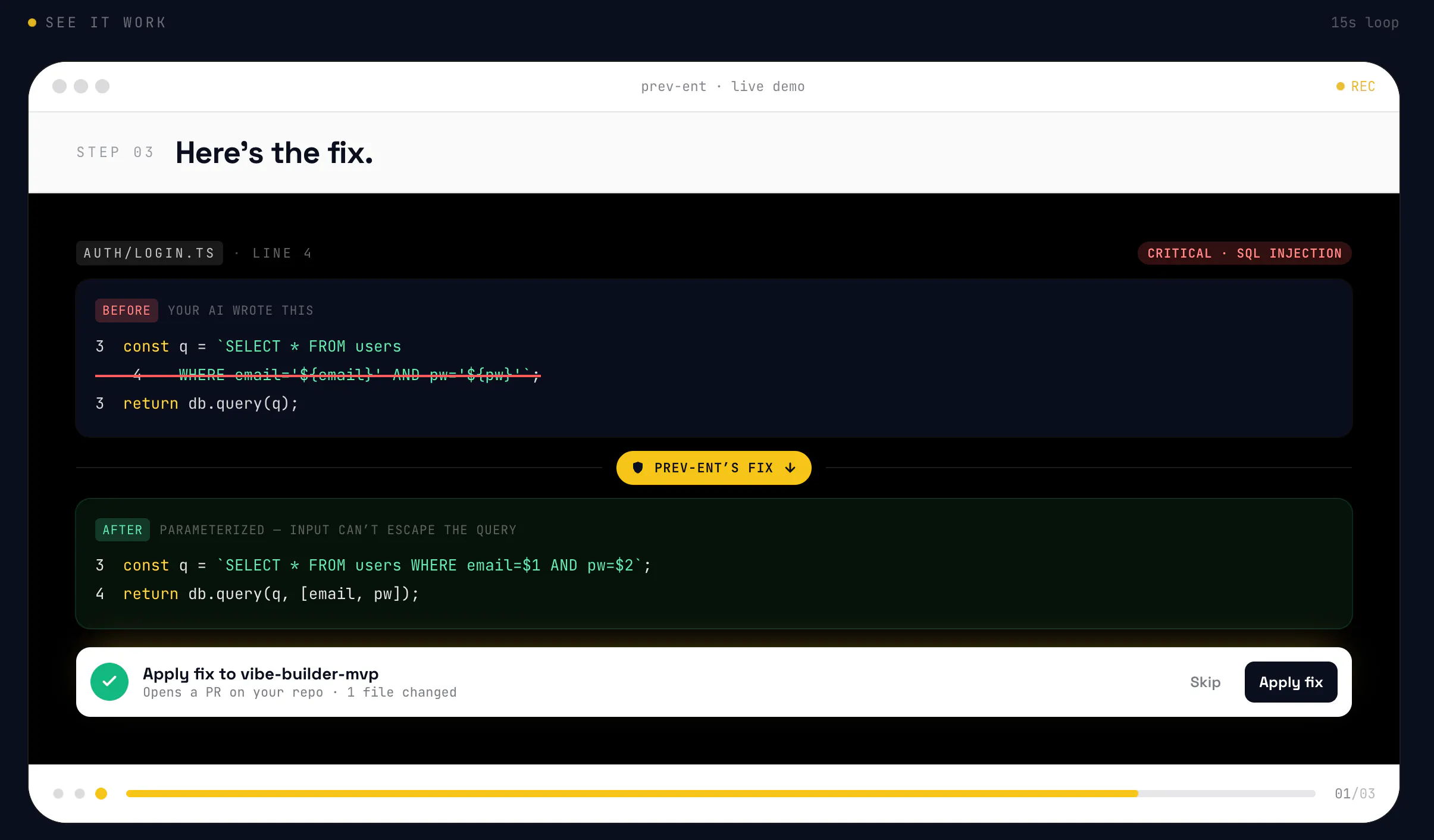Click the CRITICAL · SQL INJECTION badge
Viewport: 1434px width, 840px height.
(1244, 253)
